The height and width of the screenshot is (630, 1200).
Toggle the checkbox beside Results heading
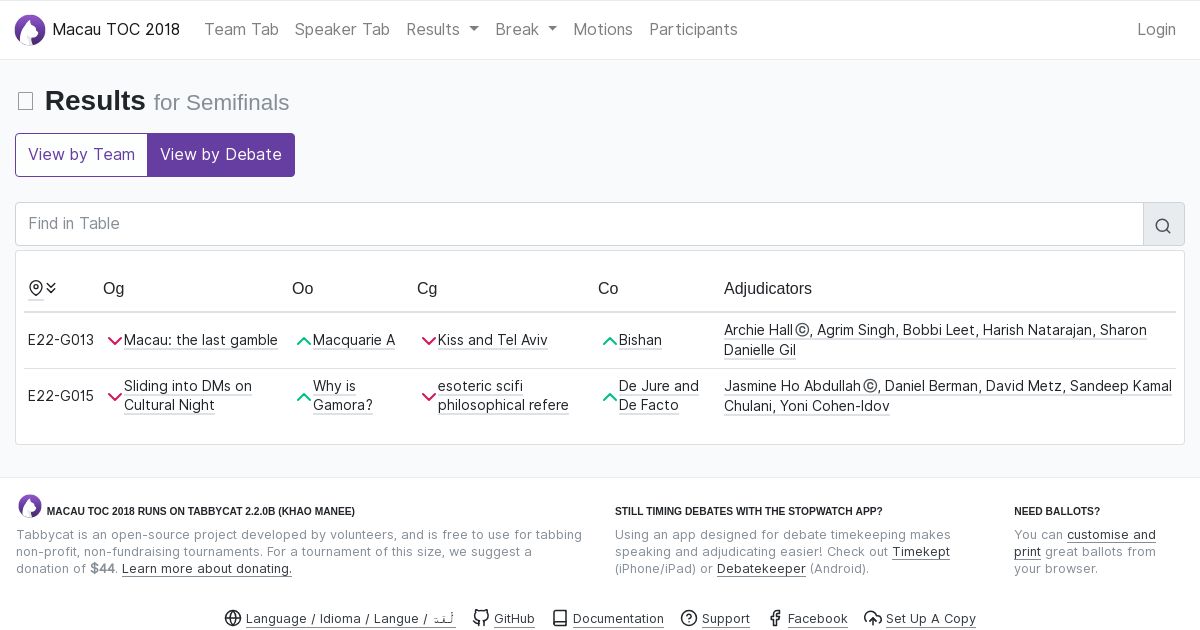(26, 101)
